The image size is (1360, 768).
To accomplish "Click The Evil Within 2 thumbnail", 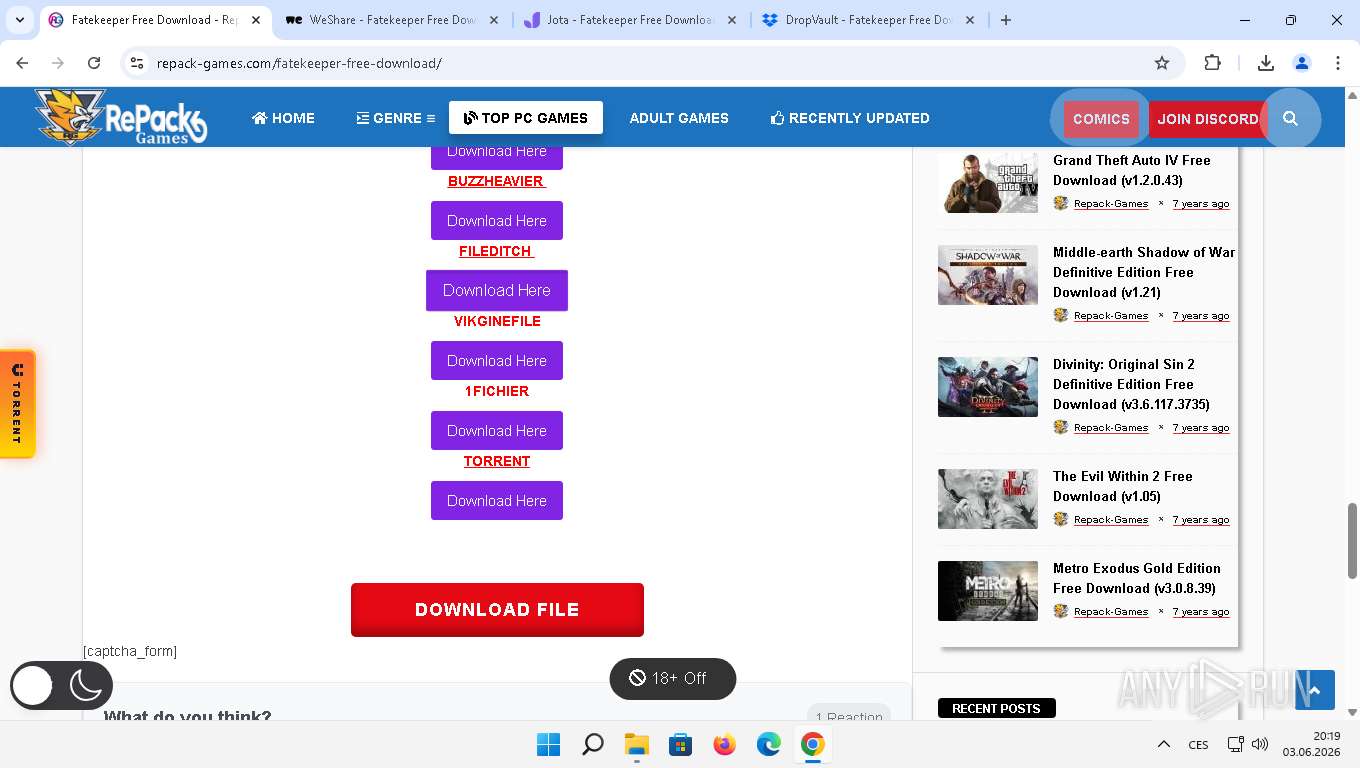I will (x=988, y=499).
